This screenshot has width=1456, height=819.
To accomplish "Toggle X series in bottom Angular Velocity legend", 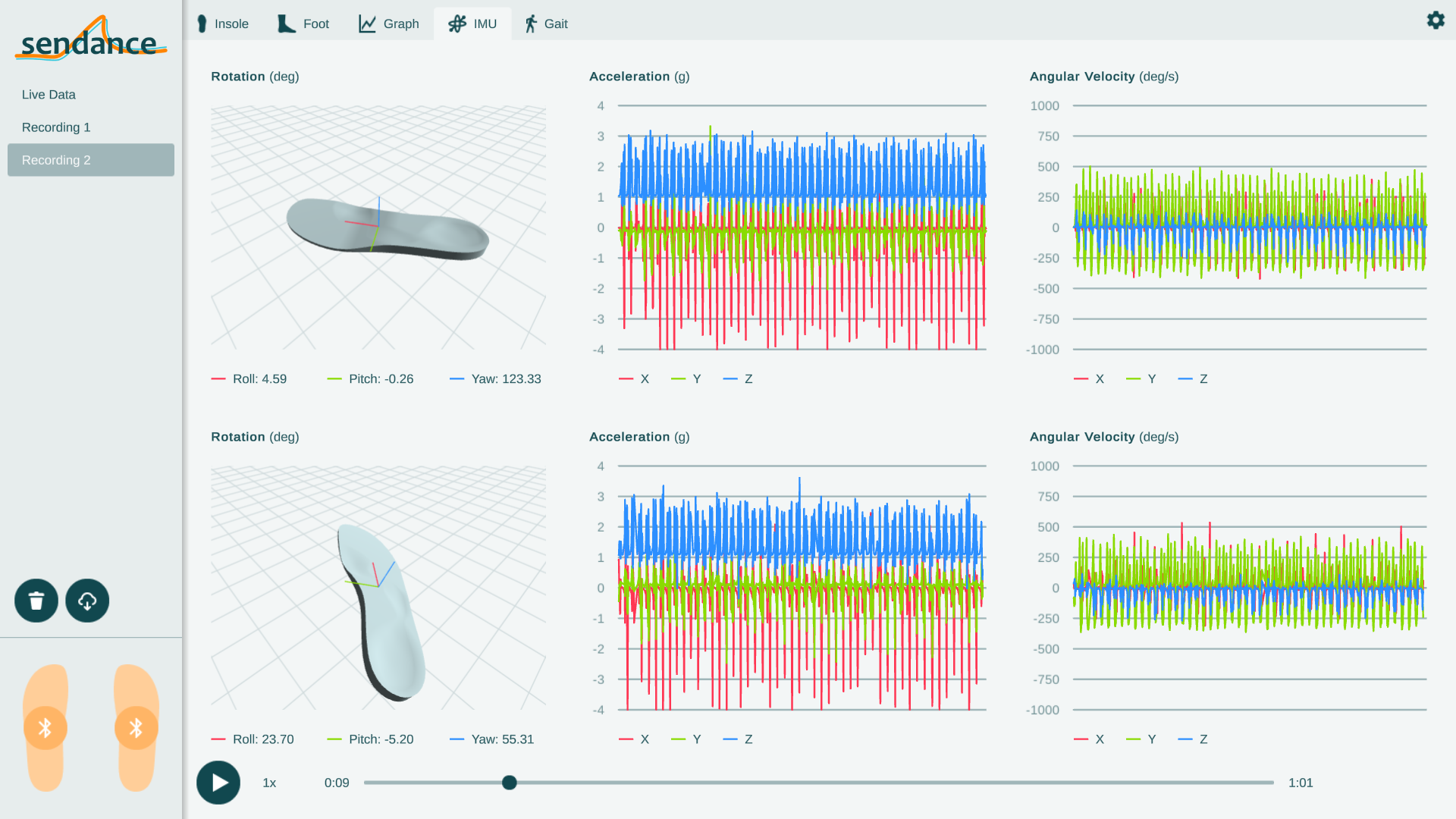I will pos(1089,739).
